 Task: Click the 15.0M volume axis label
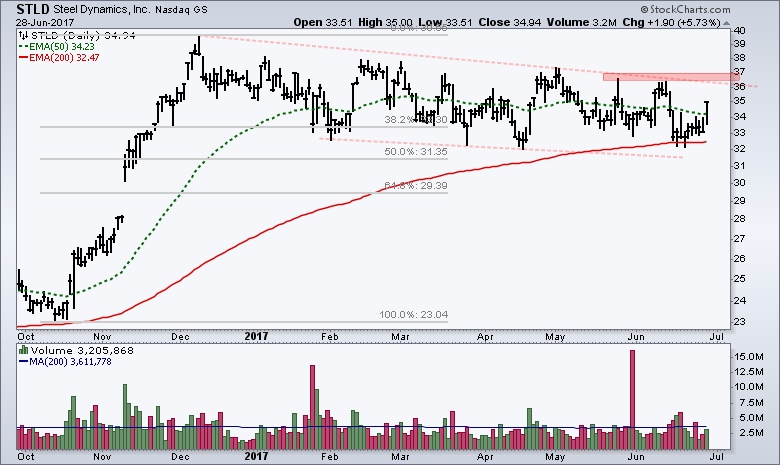(x=749, y=357)
